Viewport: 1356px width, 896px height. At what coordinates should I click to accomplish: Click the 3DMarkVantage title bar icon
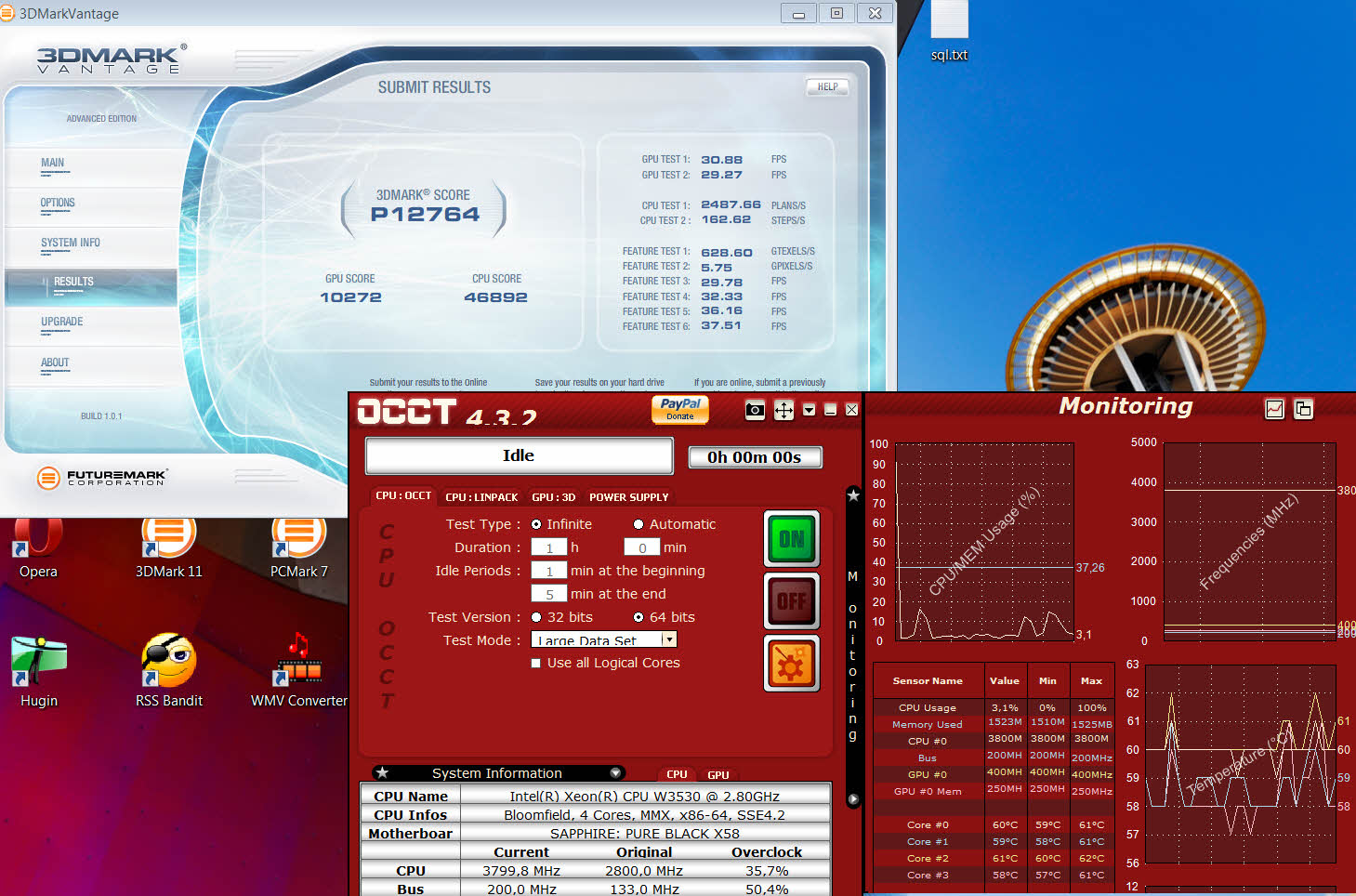[7, 13]
